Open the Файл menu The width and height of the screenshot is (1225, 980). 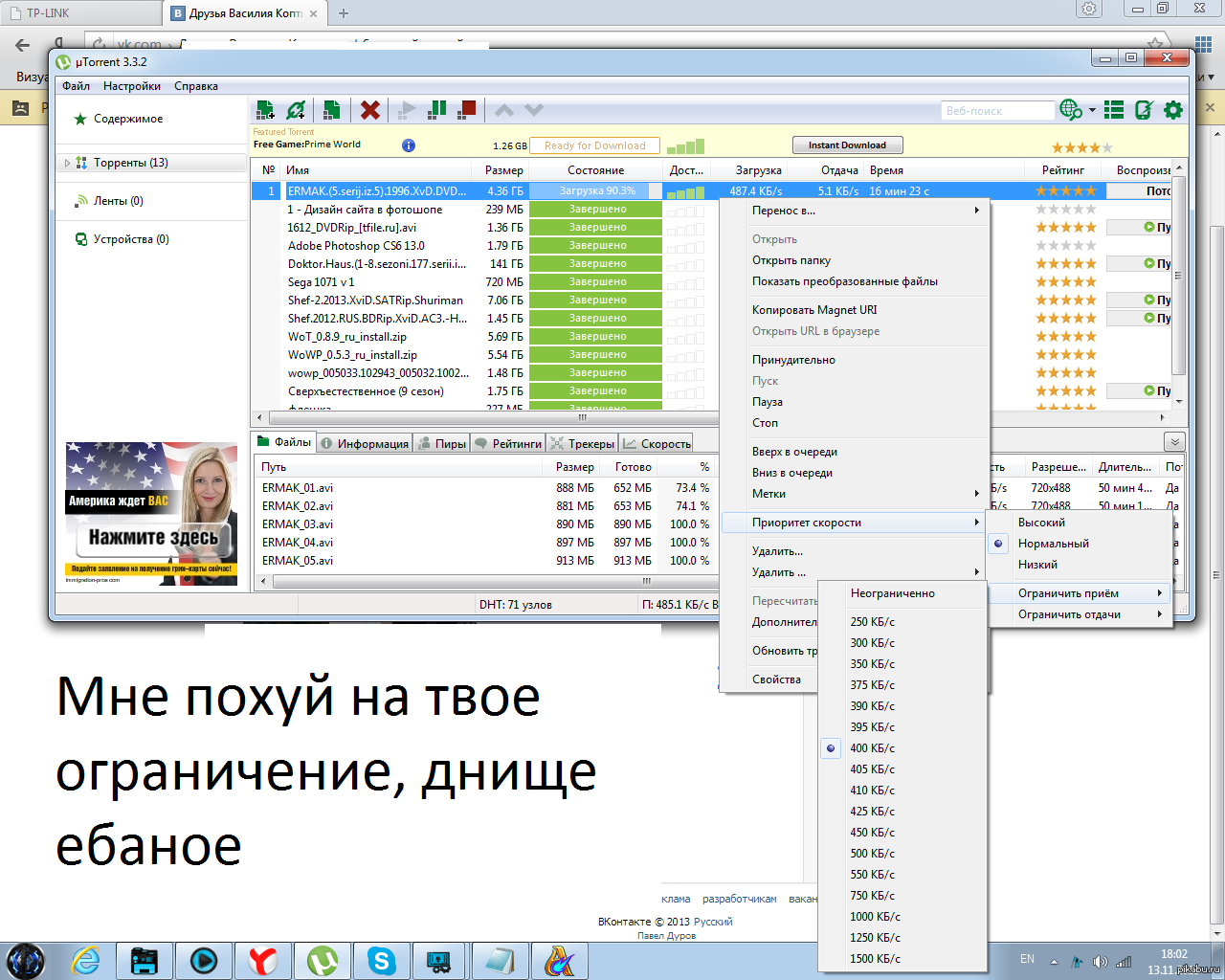[77, 86]
